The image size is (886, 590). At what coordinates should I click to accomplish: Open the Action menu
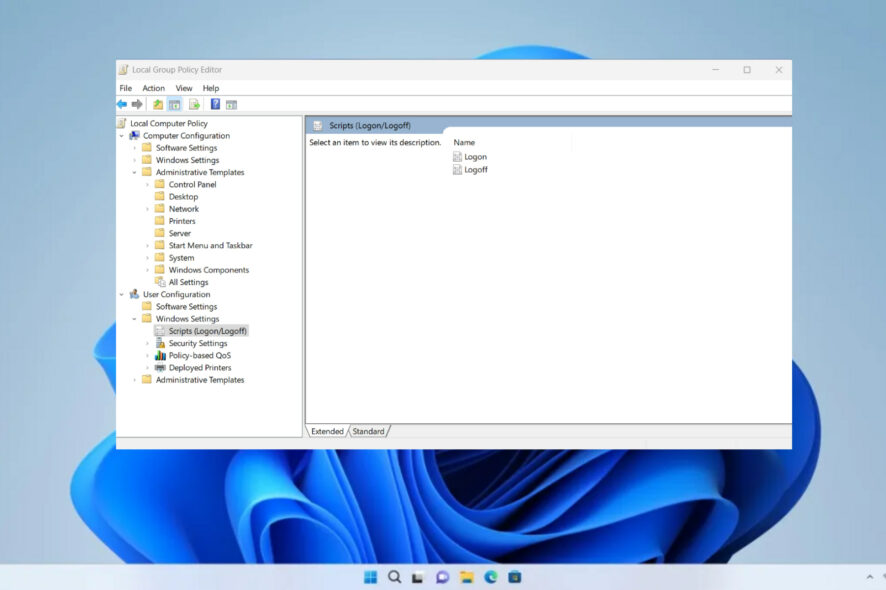153,88
